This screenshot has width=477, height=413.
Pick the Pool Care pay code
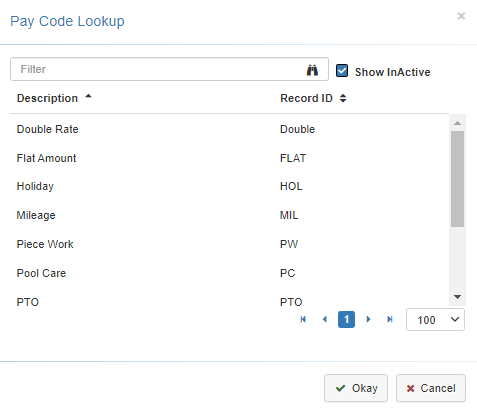tap(229, 273)
